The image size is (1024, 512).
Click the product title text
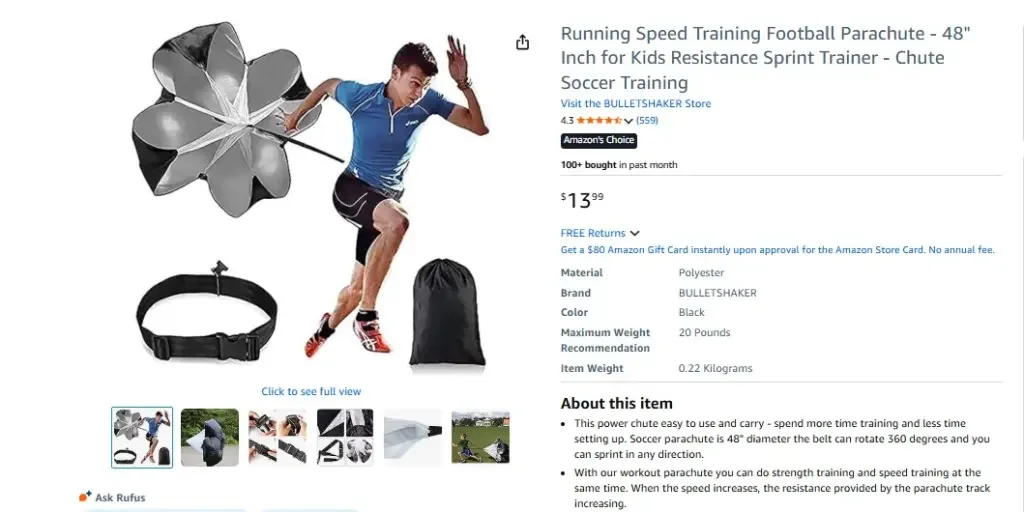point(765,58)
